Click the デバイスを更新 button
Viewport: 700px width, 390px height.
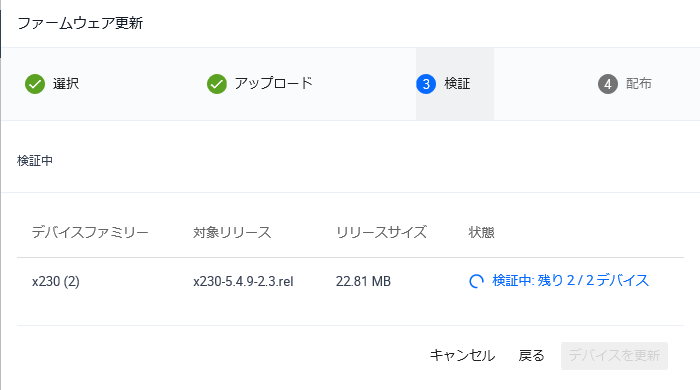click(x=614, y=356)
